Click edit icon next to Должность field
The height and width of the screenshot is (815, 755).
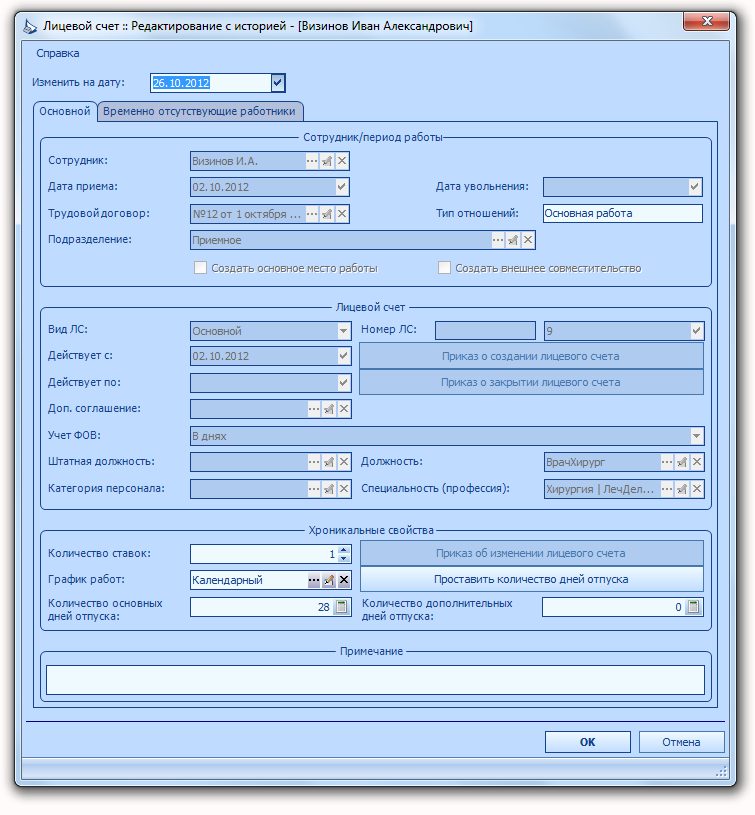point(682,462)
